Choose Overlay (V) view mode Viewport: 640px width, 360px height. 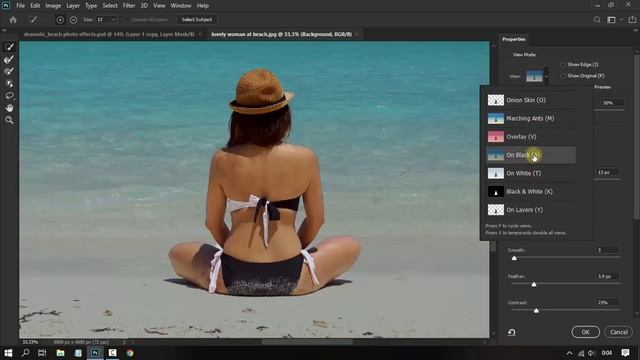click(x=531, y=137)
